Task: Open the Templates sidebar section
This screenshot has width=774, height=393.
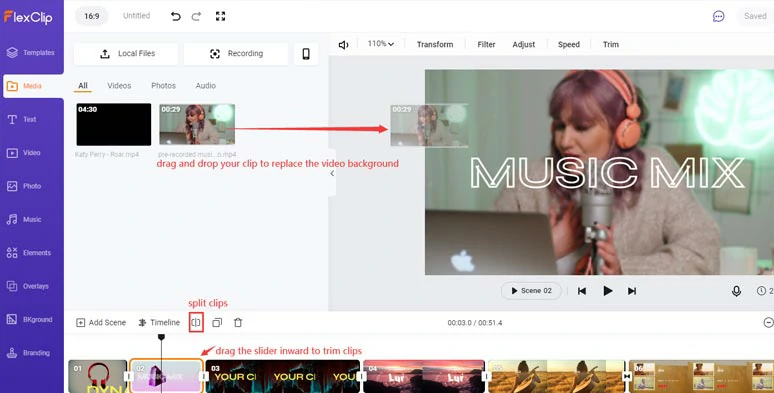Action: (31, 52)
